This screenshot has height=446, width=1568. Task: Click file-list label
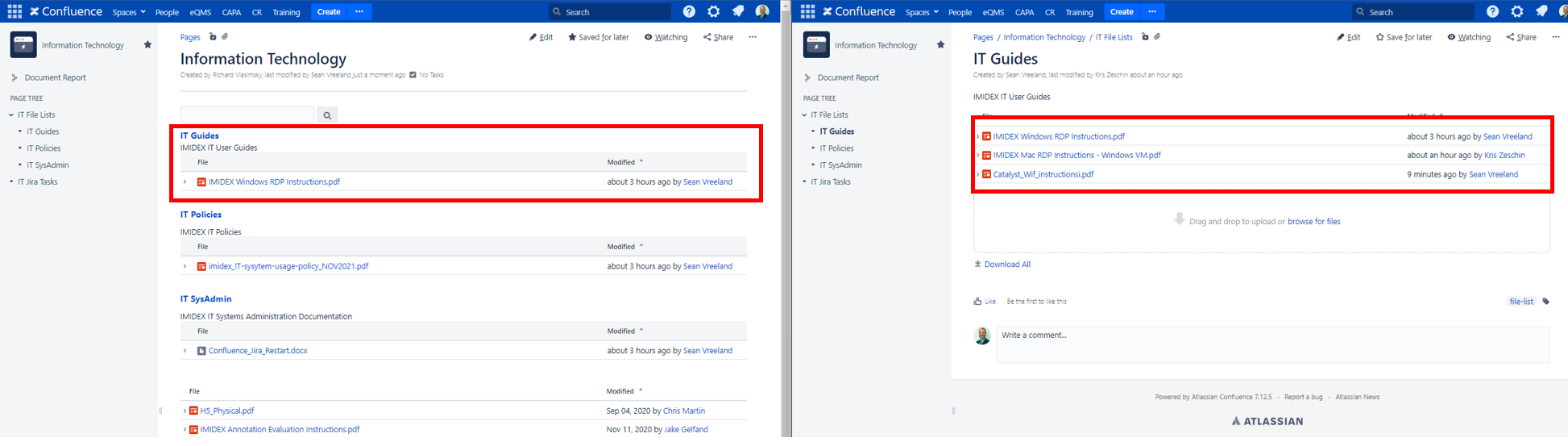point(1521,302)
